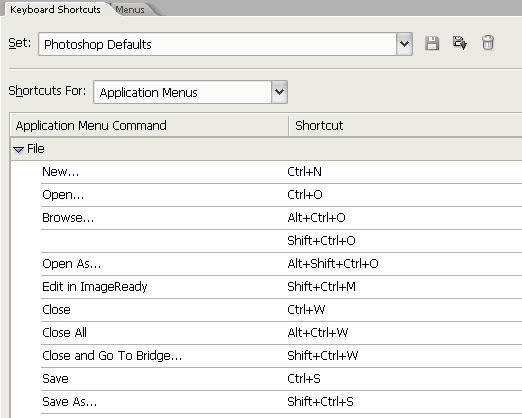Click the create new set from current icon
The height and width of the screenshot is (418, 522).
tap(460, 43)
